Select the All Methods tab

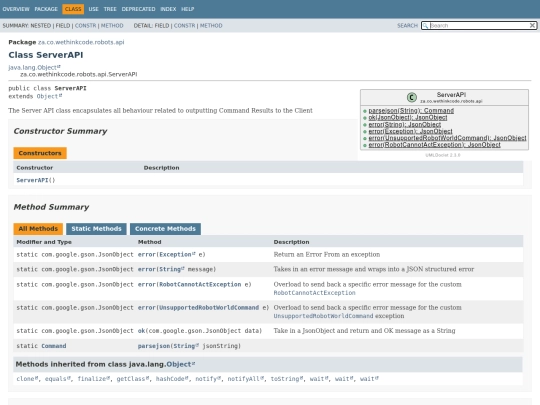pyautogui.click(x=38, y=229)
